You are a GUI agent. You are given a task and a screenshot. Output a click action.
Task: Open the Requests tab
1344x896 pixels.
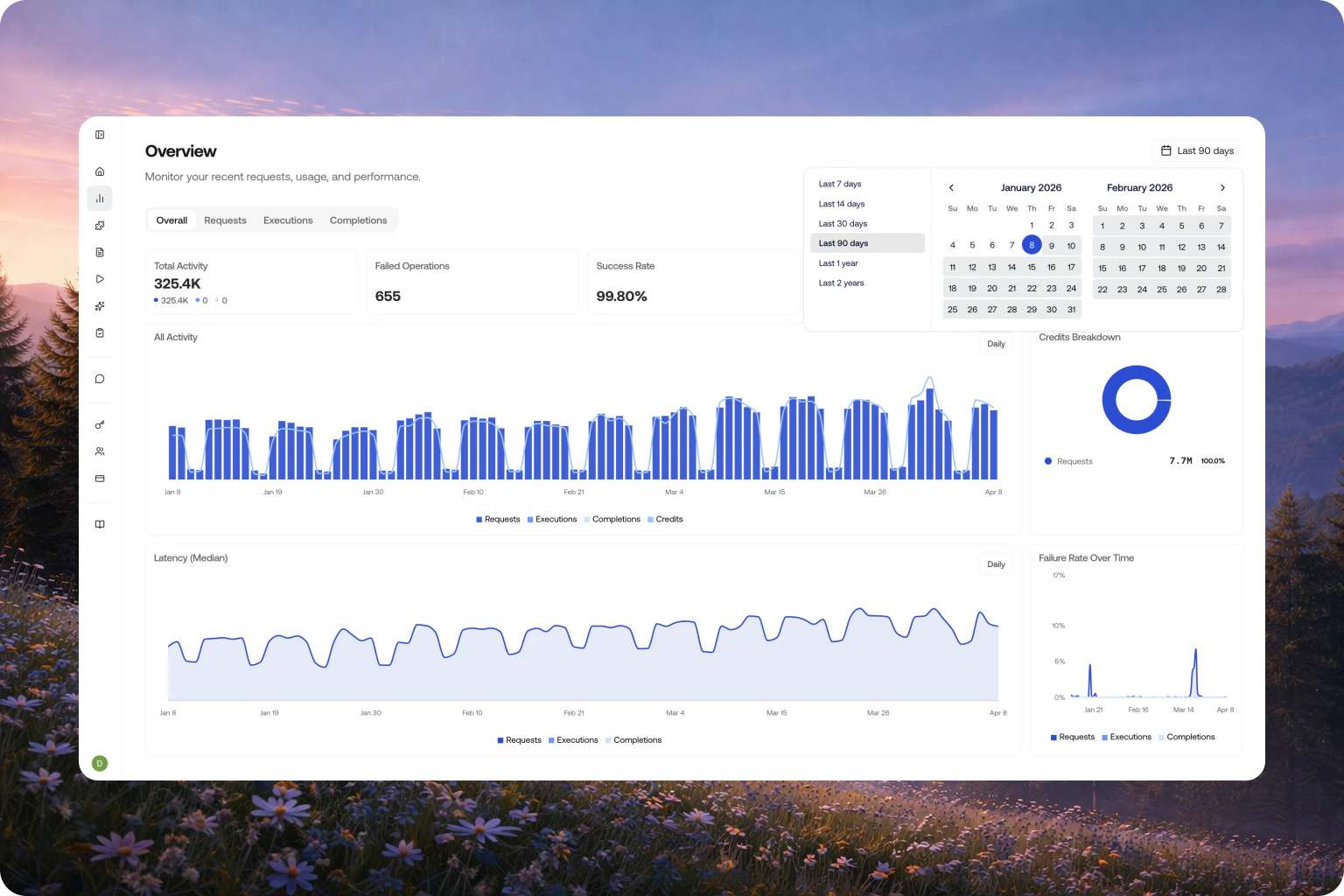[x=225, y=220]
